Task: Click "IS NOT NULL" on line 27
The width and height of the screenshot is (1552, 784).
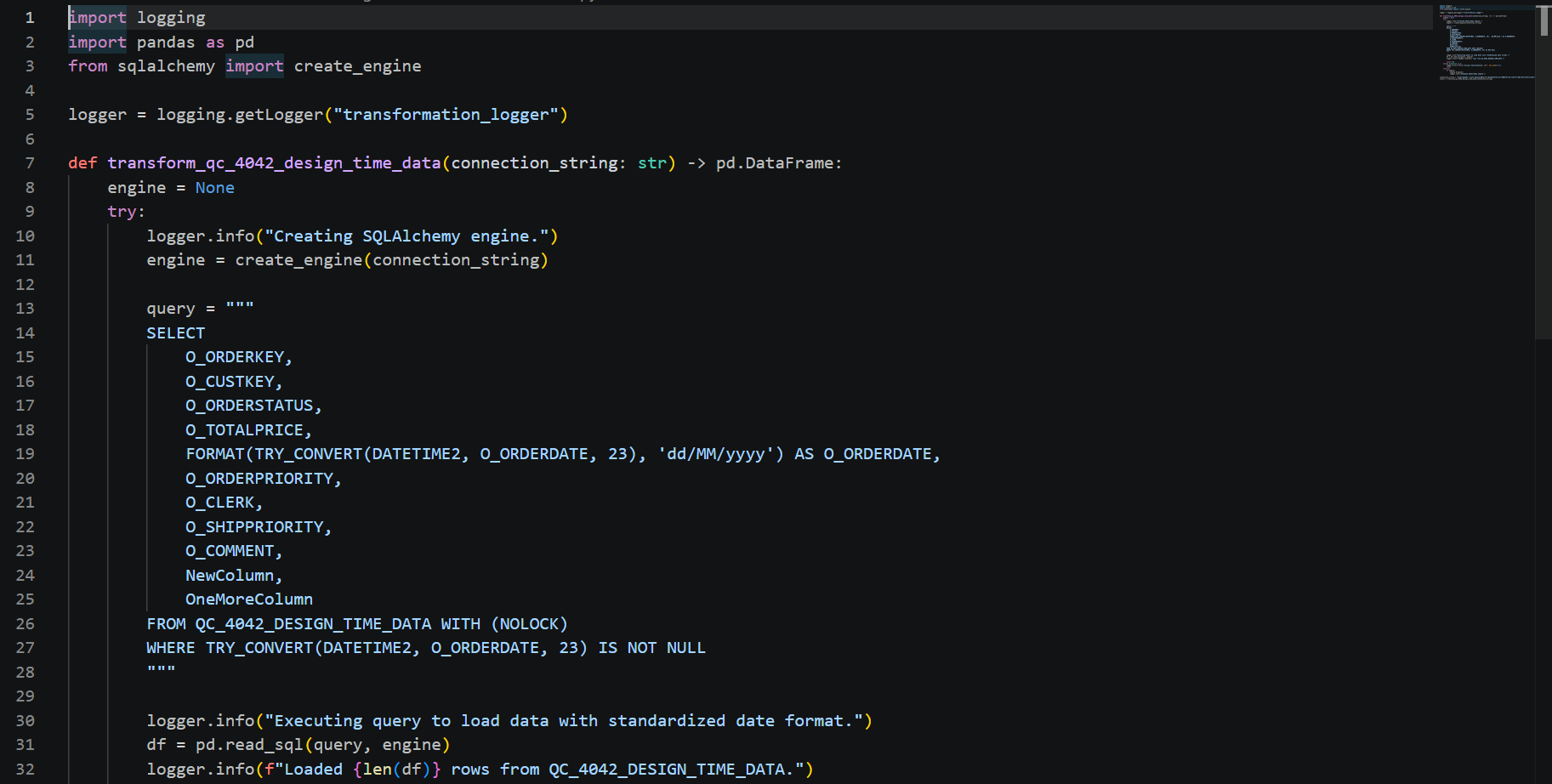Action: (x=651, y=647)
